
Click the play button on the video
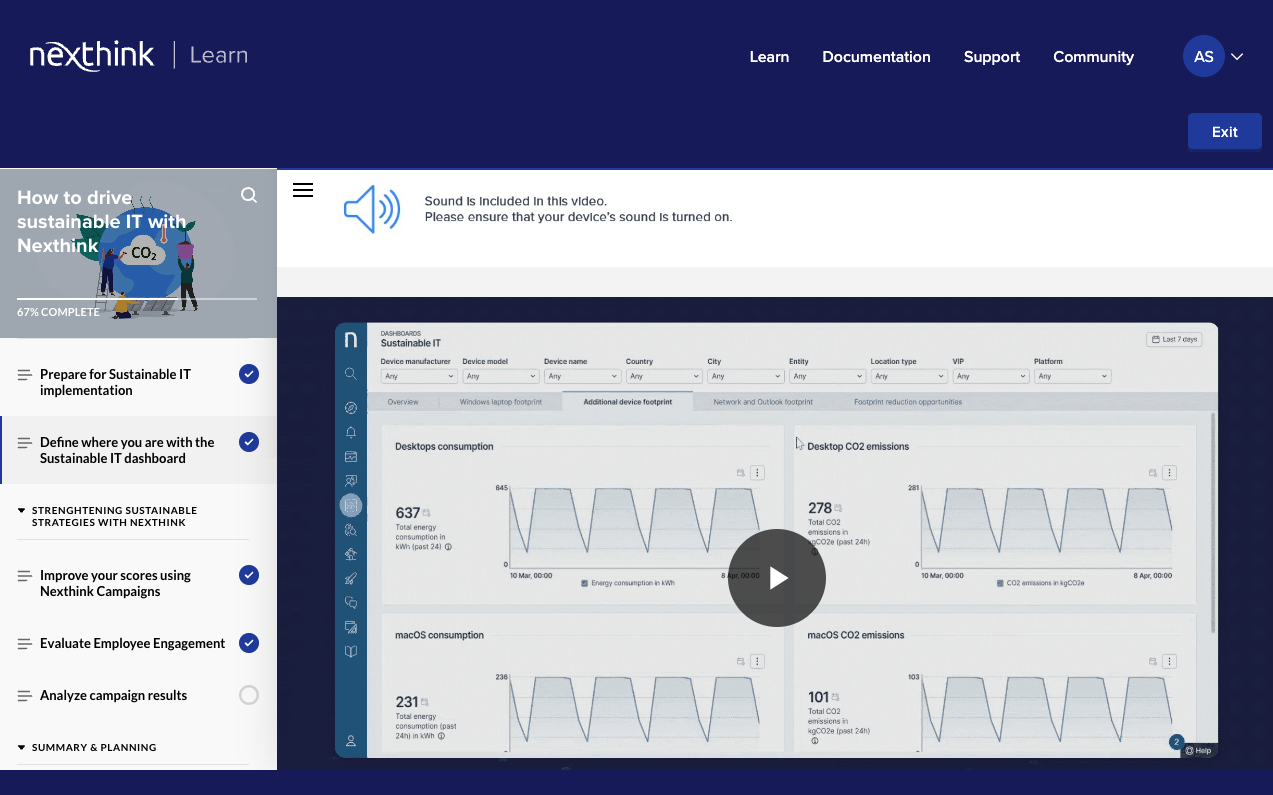point(776,578)
